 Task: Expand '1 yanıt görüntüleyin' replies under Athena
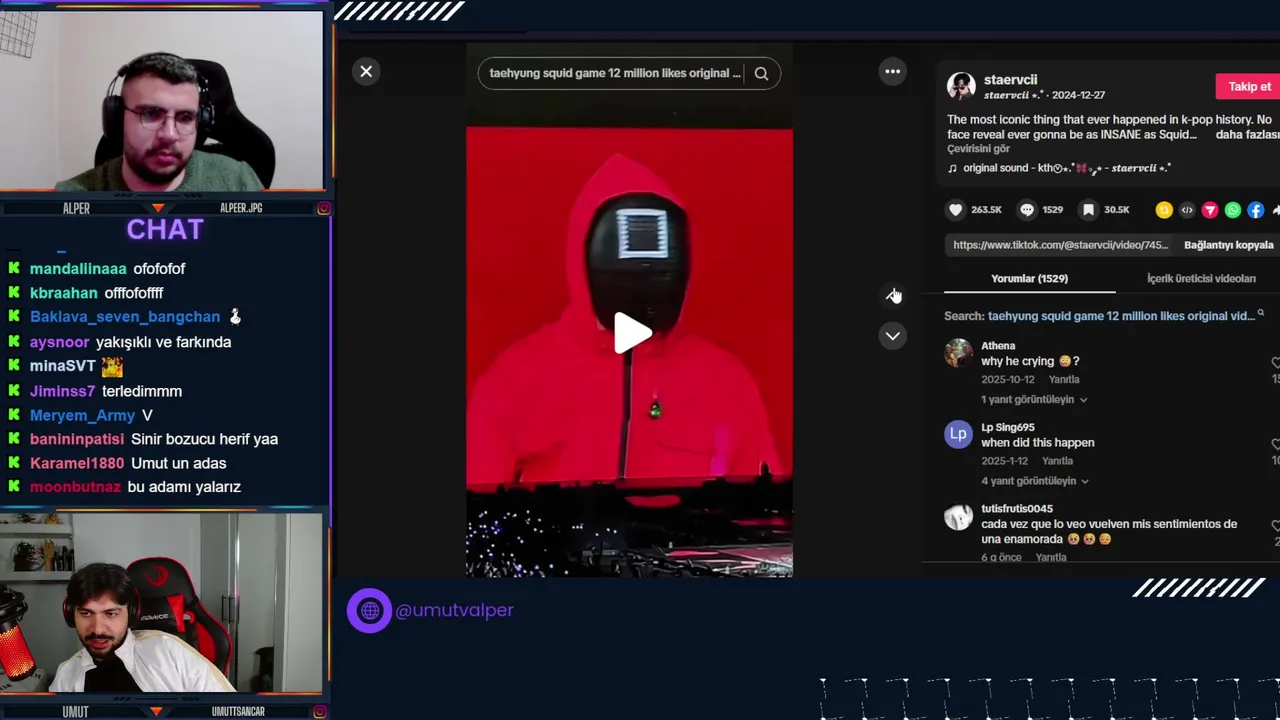1033,399
